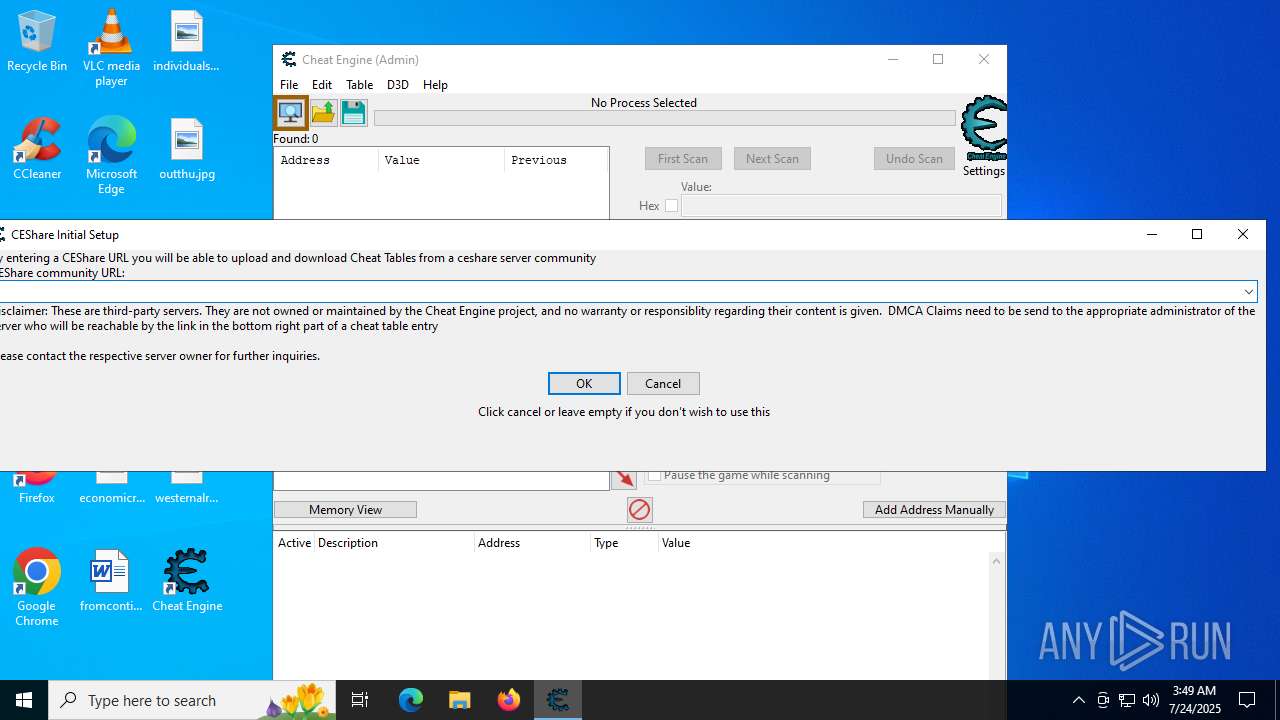
Task: Click the First Scan button
Action: [683, 159]
